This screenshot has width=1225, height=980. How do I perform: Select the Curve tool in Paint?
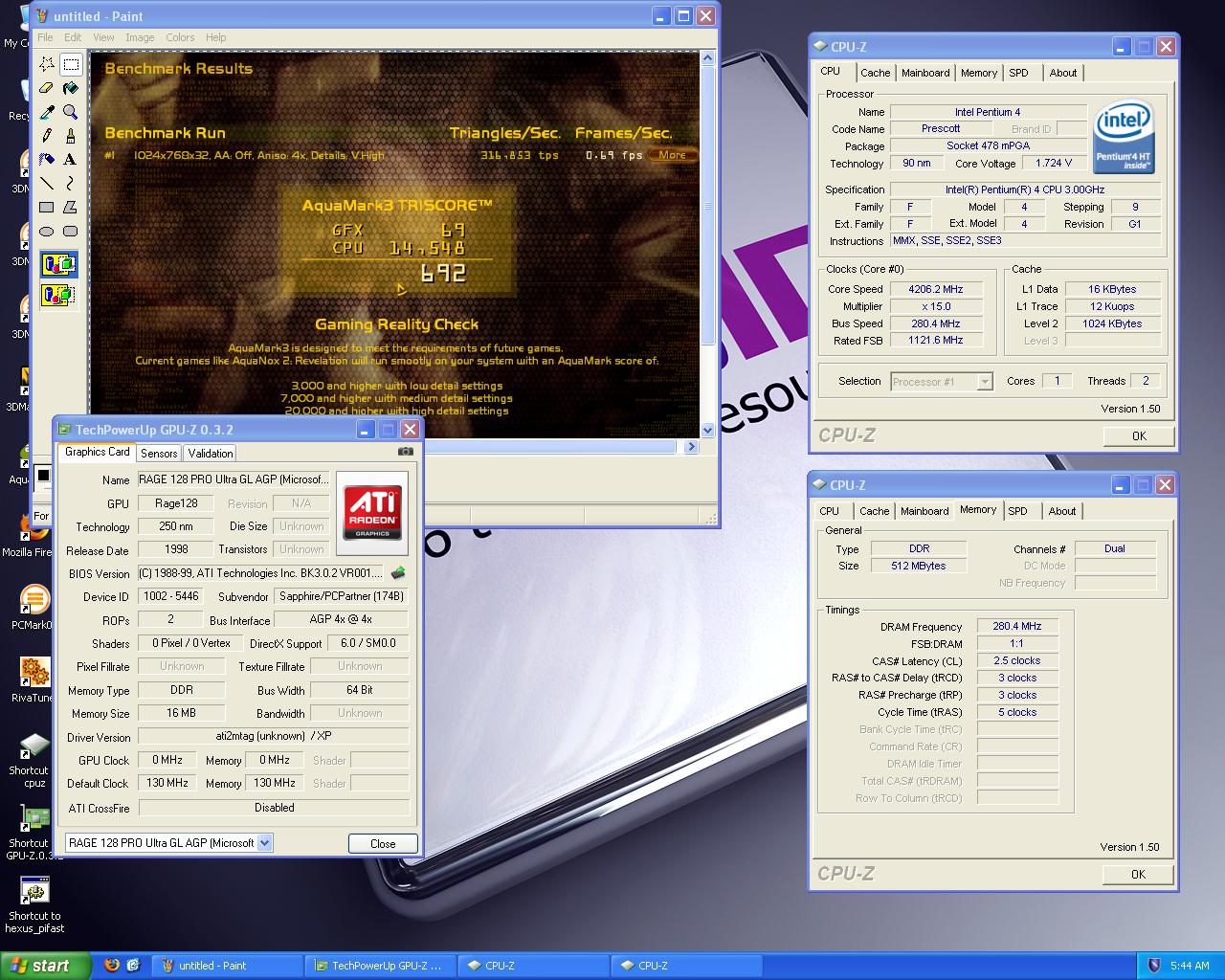pyautogui.click(x=71, y=184)
